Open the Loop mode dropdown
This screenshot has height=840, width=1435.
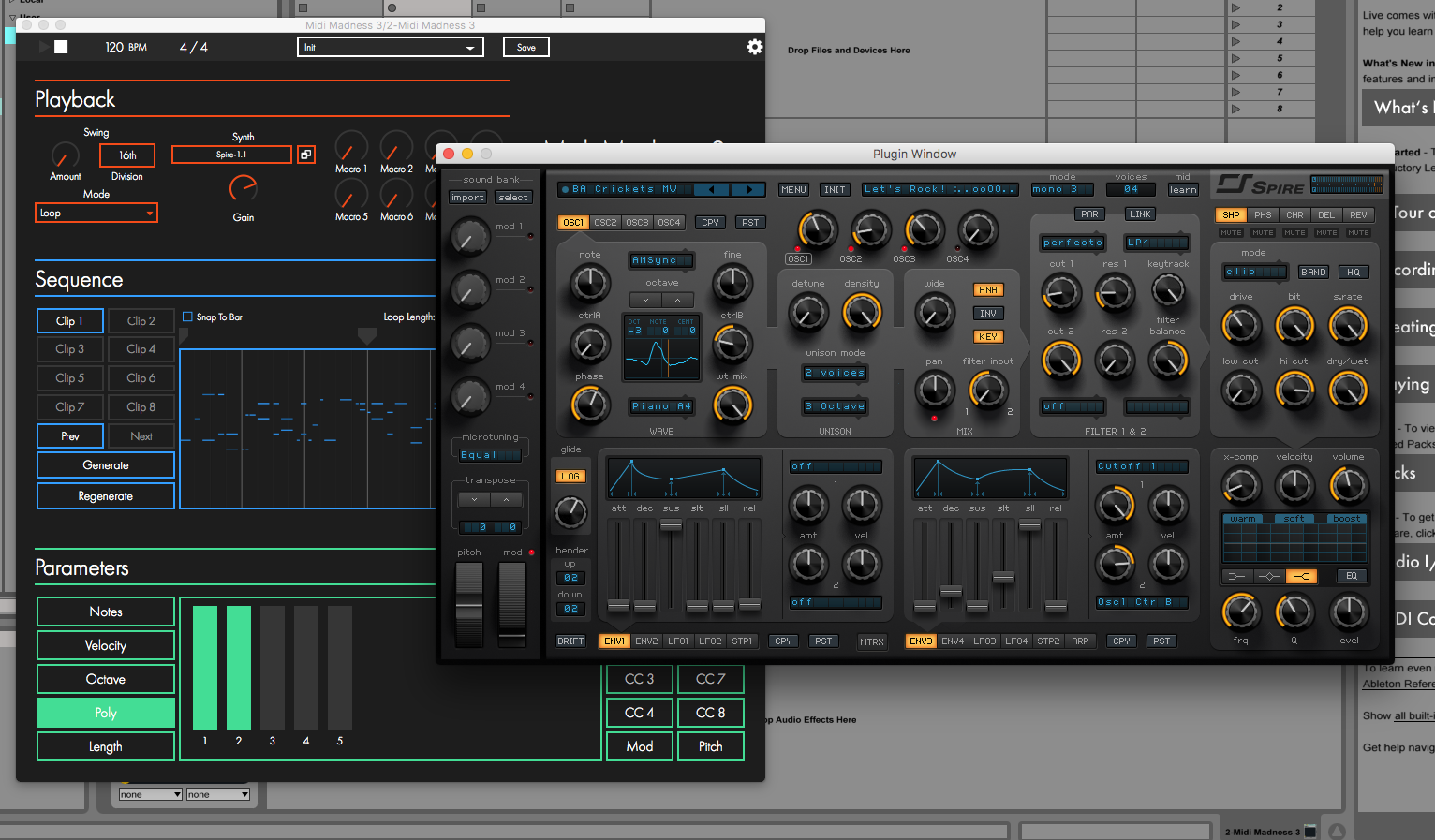[96, 214]
